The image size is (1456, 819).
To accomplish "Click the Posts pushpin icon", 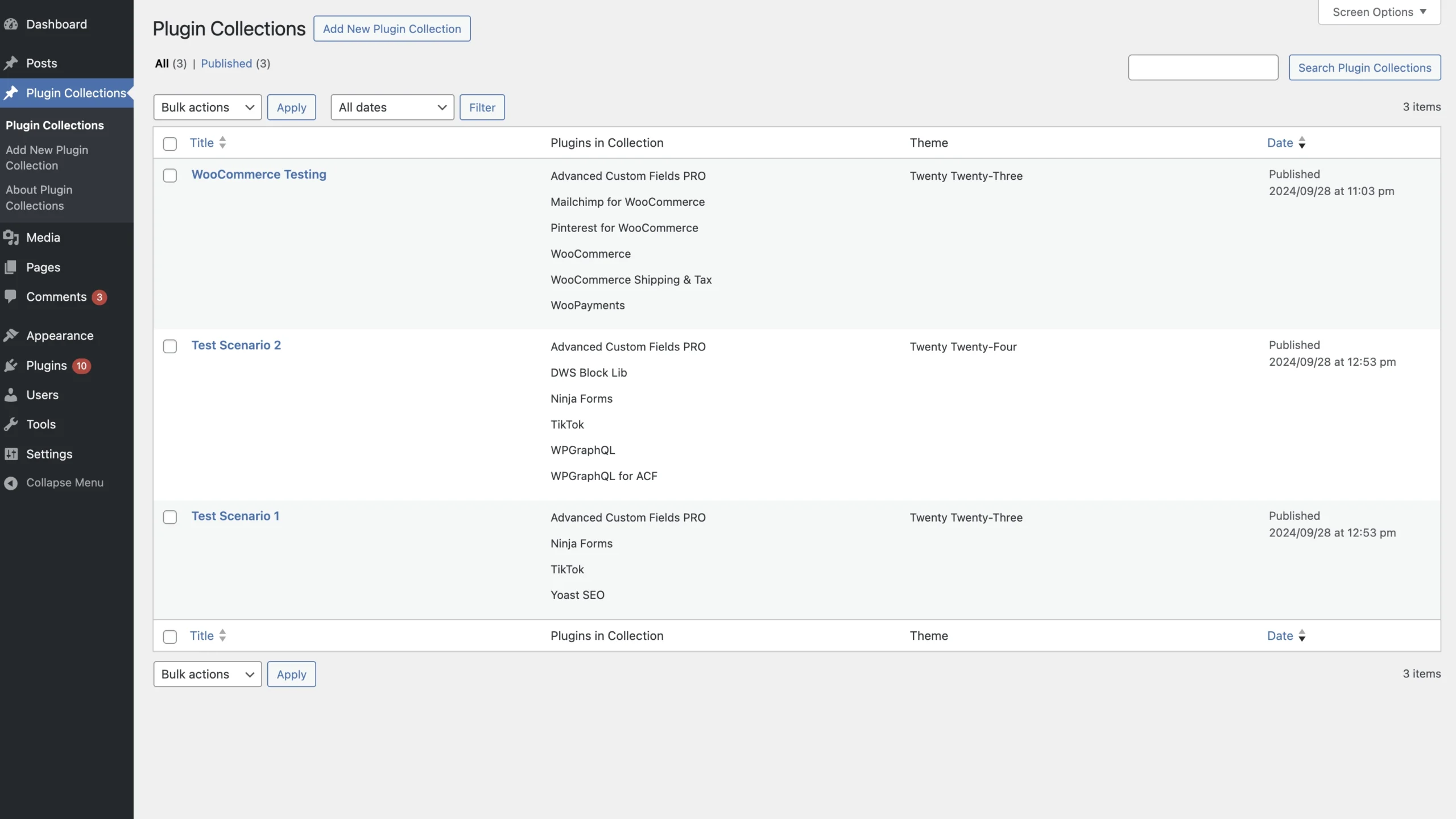I will click(x=11, y=63).
